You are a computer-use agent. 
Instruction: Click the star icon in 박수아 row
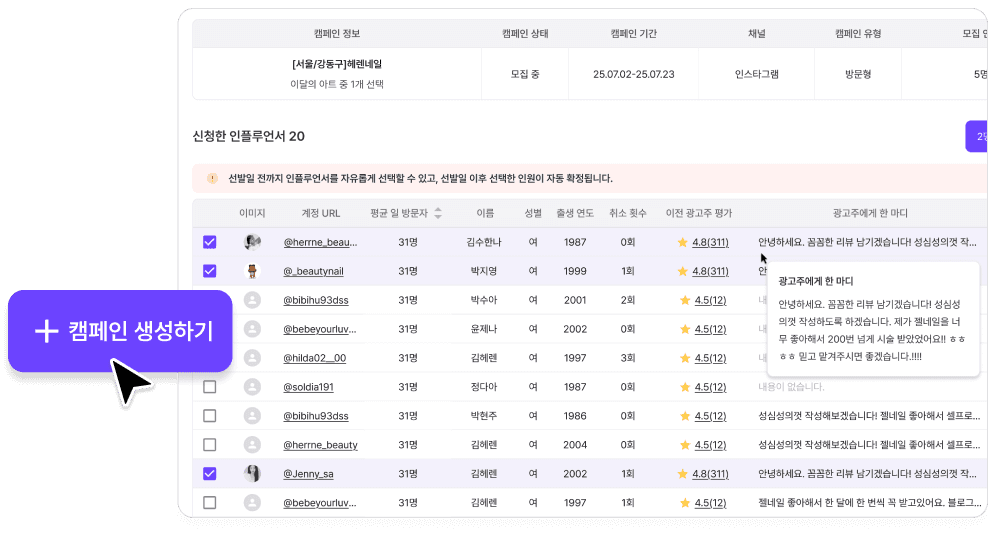(685, 300)
